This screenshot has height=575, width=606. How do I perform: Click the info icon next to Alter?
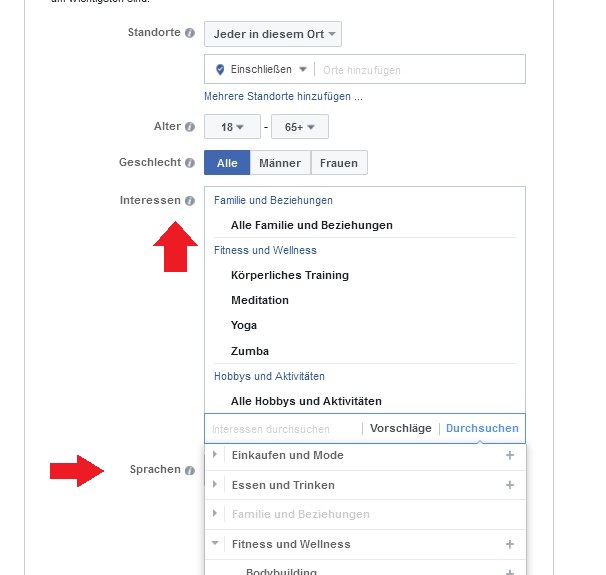(190, 127)
